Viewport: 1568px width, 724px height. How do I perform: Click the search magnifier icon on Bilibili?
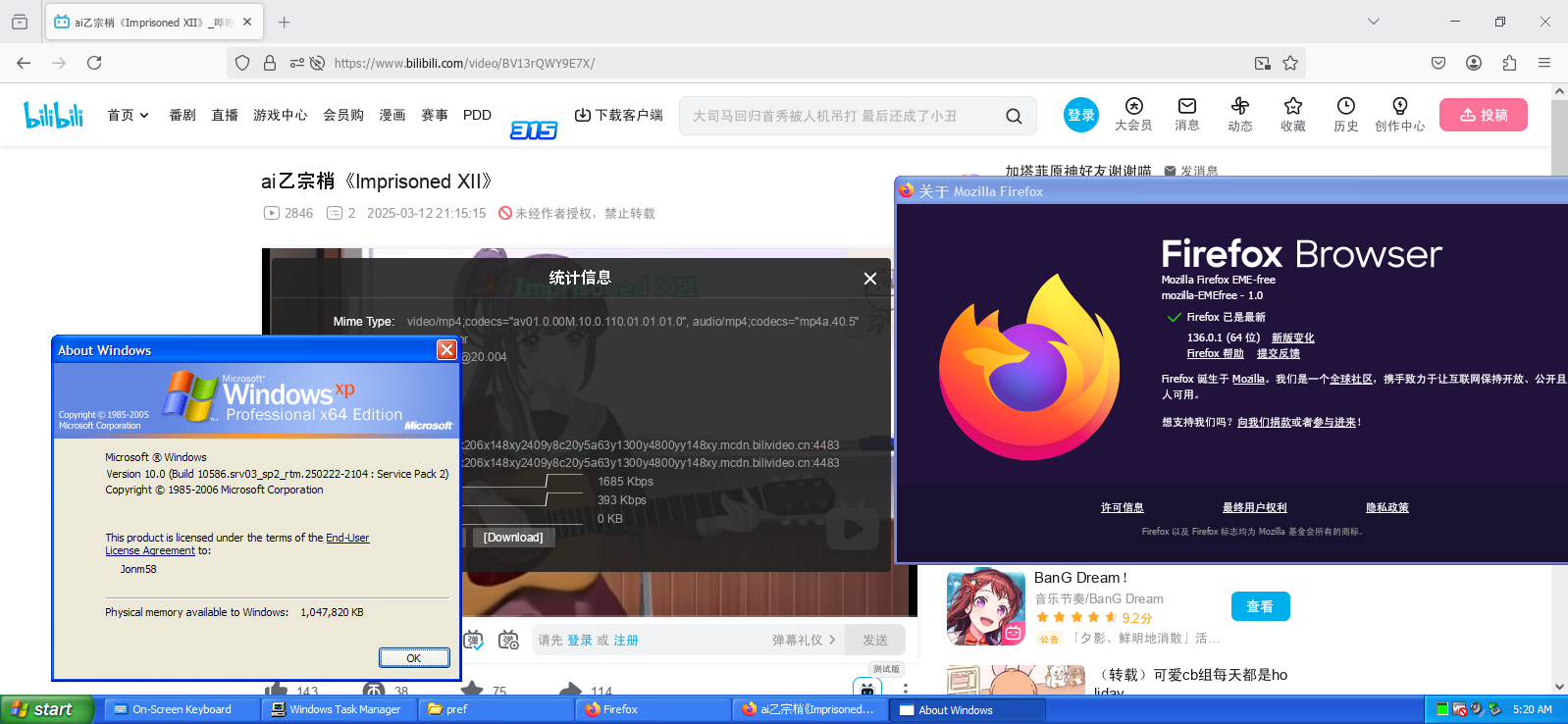pyautogui.click(x=1014, y=116)
